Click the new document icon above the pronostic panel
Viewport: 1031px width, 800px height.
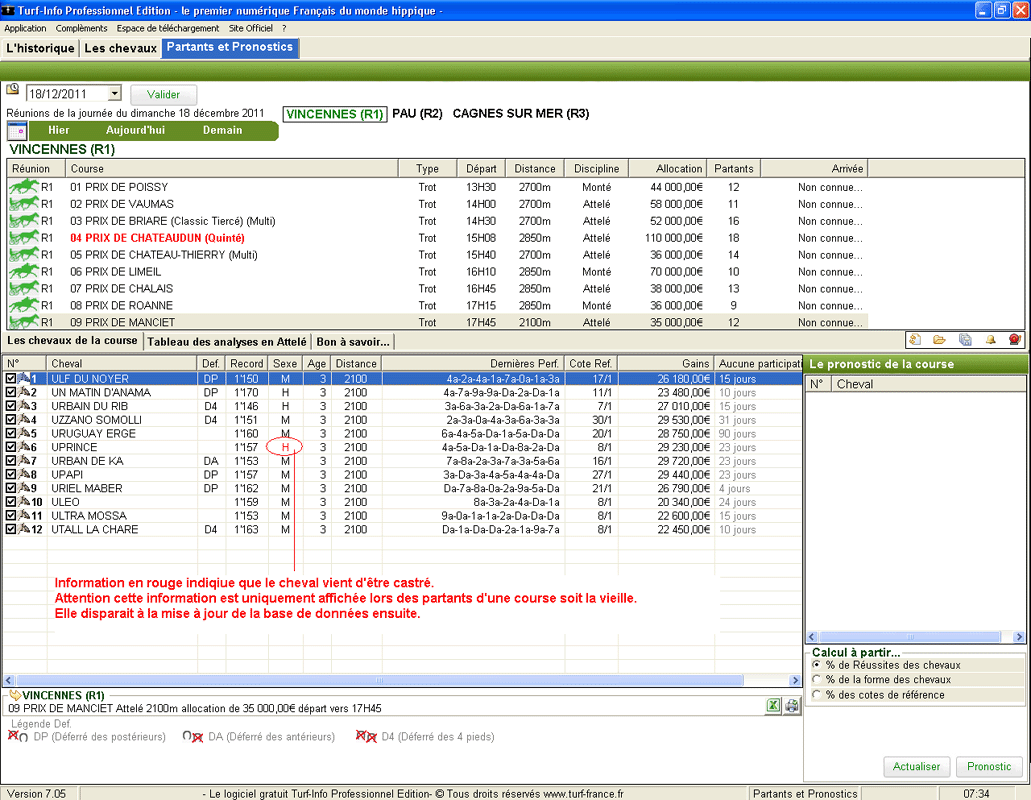[915, 340]
